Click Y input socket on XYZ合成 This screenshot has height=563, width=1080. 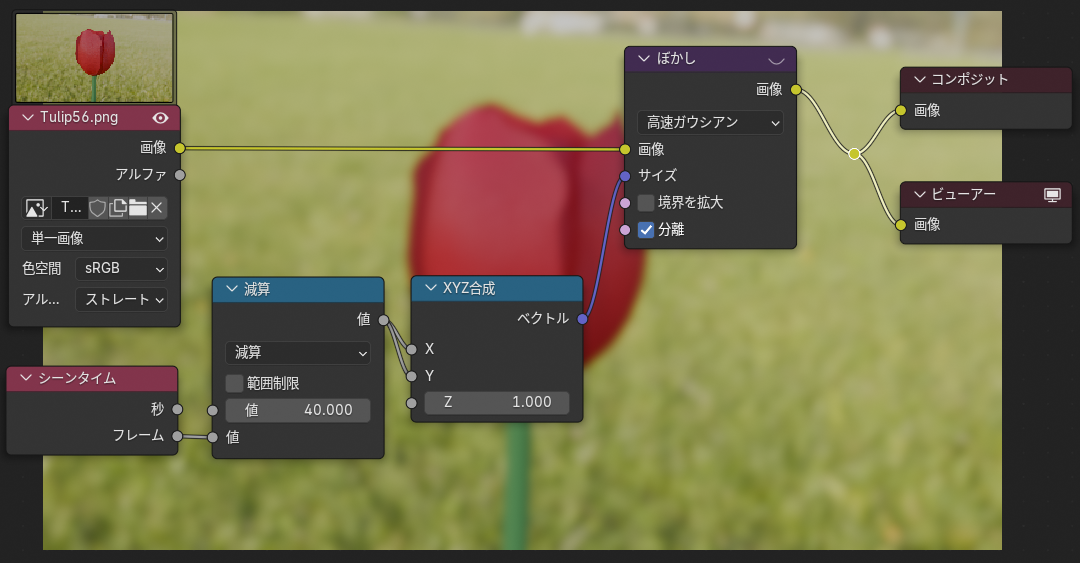pyautogui.click(x=411, y=376)
